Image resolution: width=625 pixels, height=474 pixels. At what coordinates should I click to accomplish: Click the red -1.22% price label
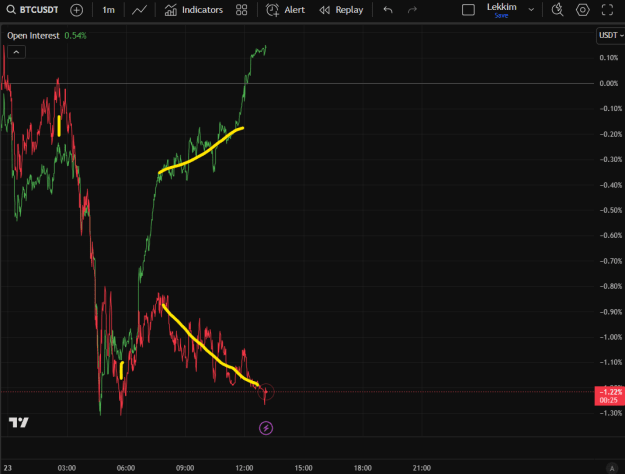coord(609,396)
